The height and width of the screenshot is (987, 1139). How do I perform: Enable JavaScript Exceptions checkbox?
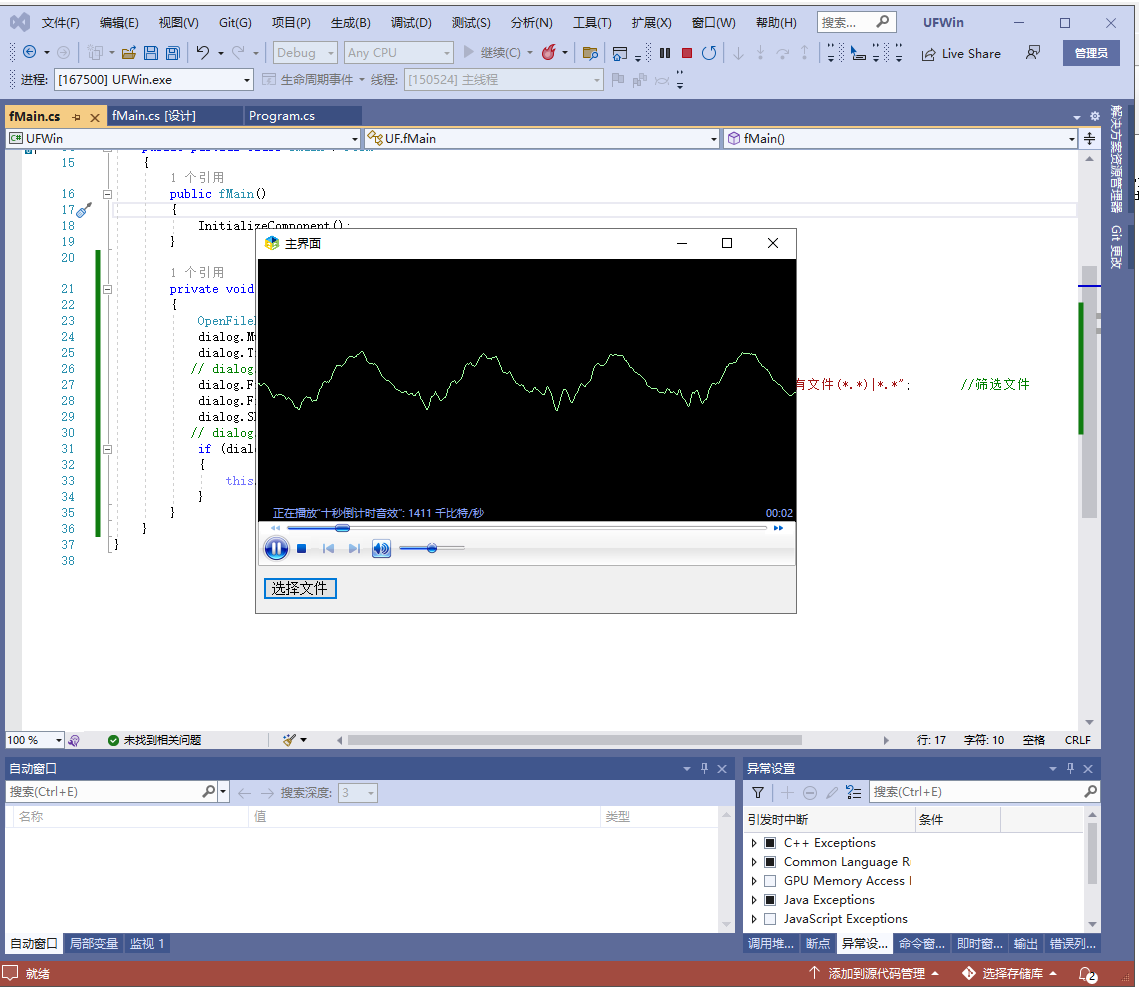[770, 919]
